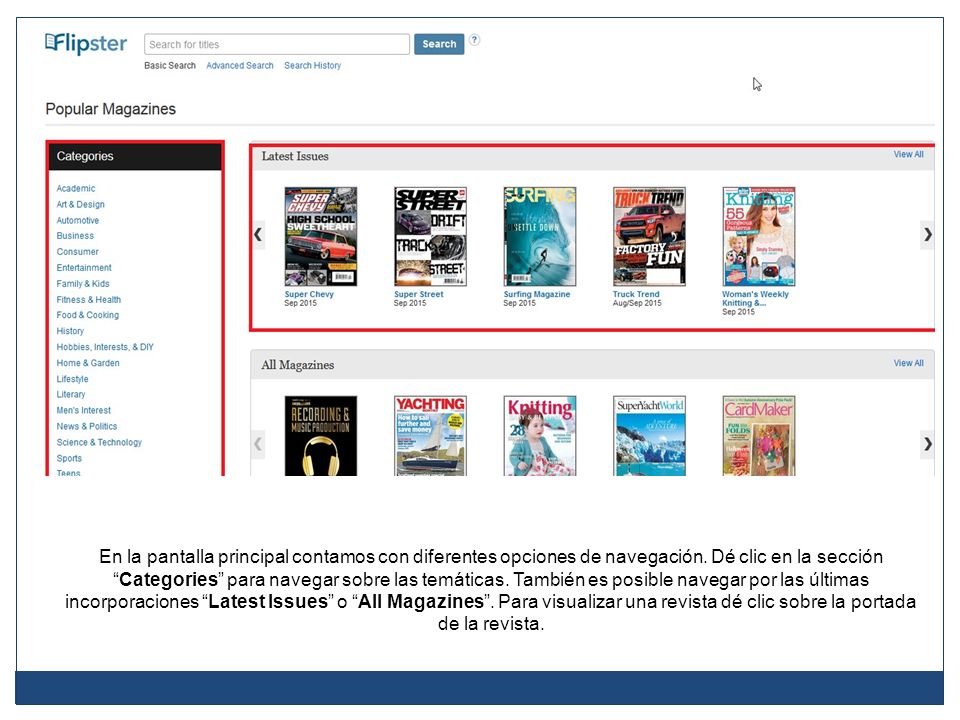Open the Super Chevy magazine cover
This screenshot has height=720, width=960.
(321, 236)
